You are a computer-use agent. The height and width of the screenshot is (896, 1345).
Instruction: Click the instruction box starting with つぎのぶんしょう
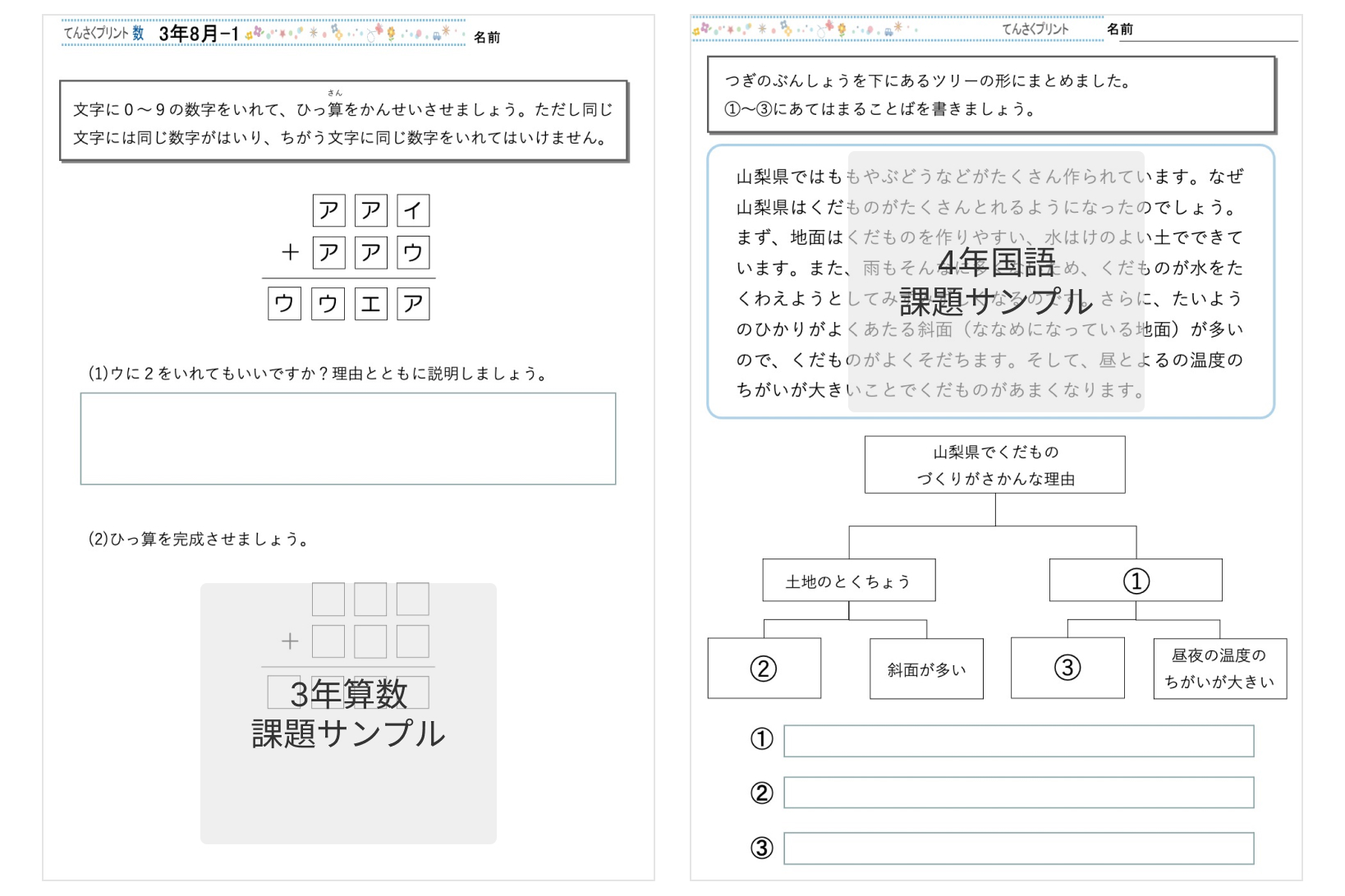coord(990,94)
